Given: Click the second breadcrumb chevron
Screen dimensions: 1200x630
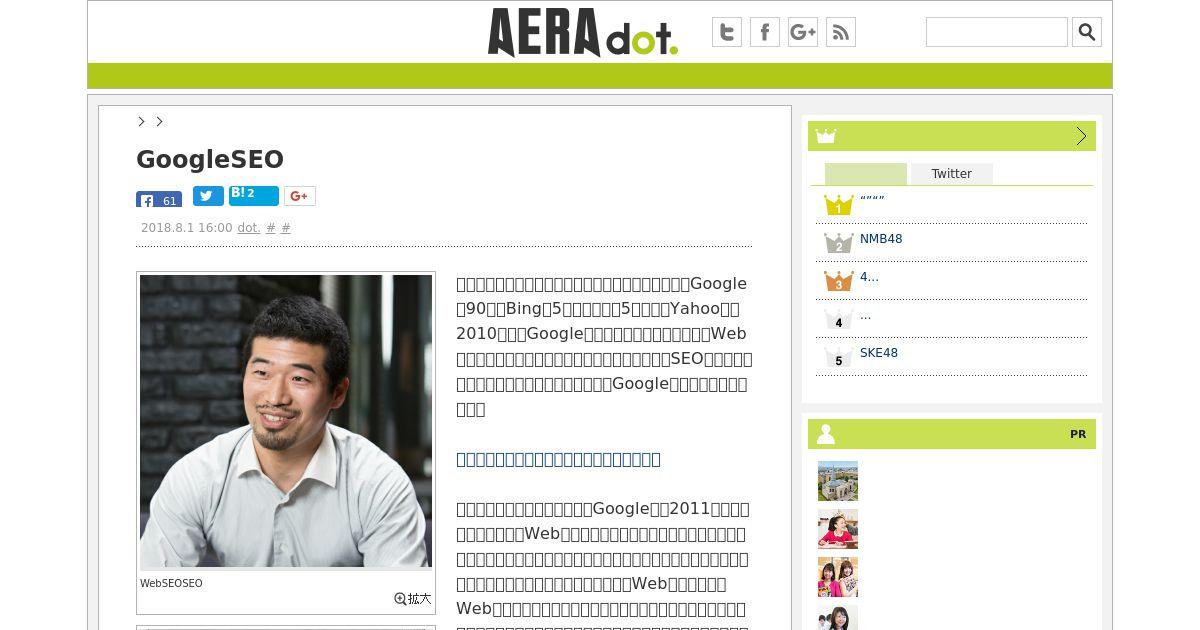Looking at the screenshot, I should (159, 121).
